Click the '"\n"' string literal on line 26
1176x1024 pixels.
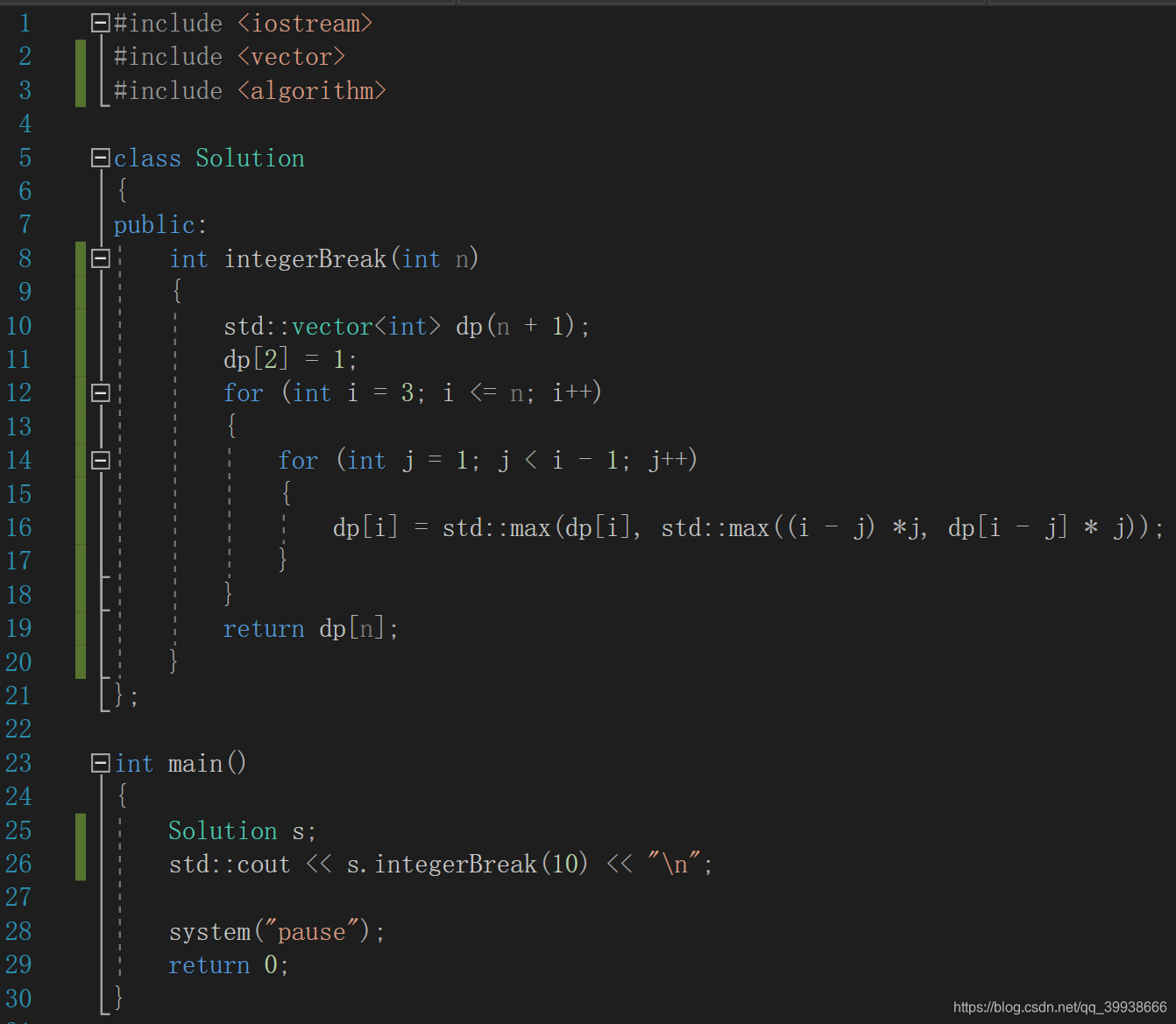[675, 865]
